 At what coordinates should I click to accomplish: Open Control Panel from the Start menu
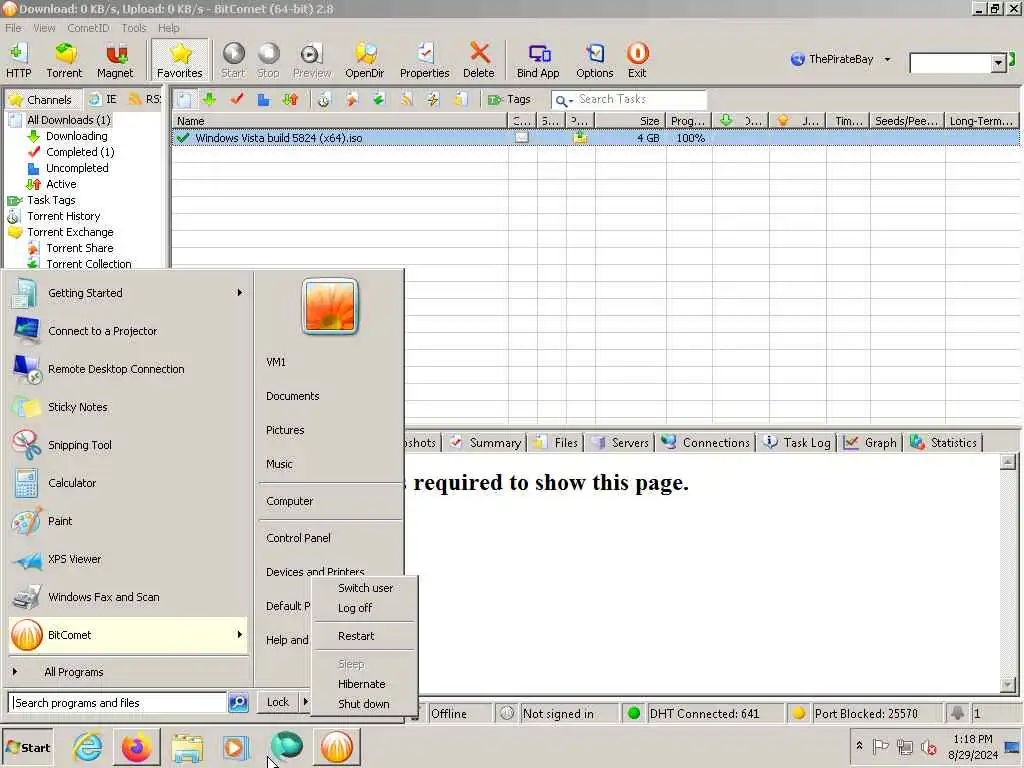[298, 538]
